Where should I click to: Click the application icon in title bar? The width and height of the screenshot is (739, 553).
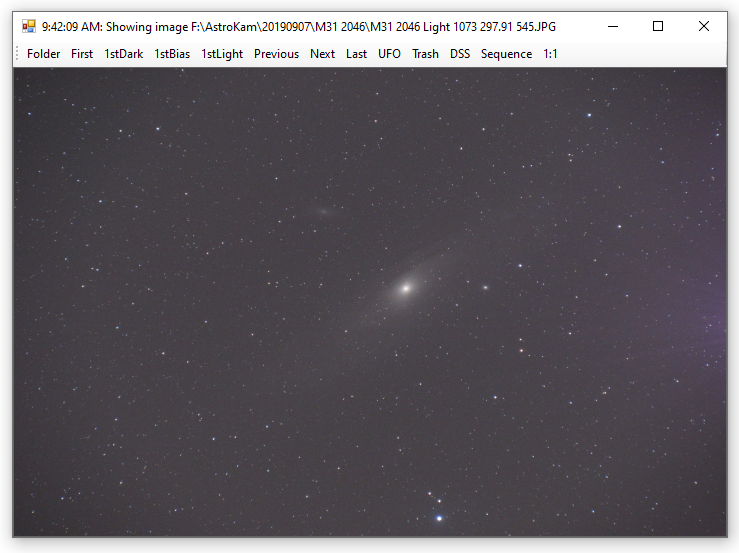[29, 26]
